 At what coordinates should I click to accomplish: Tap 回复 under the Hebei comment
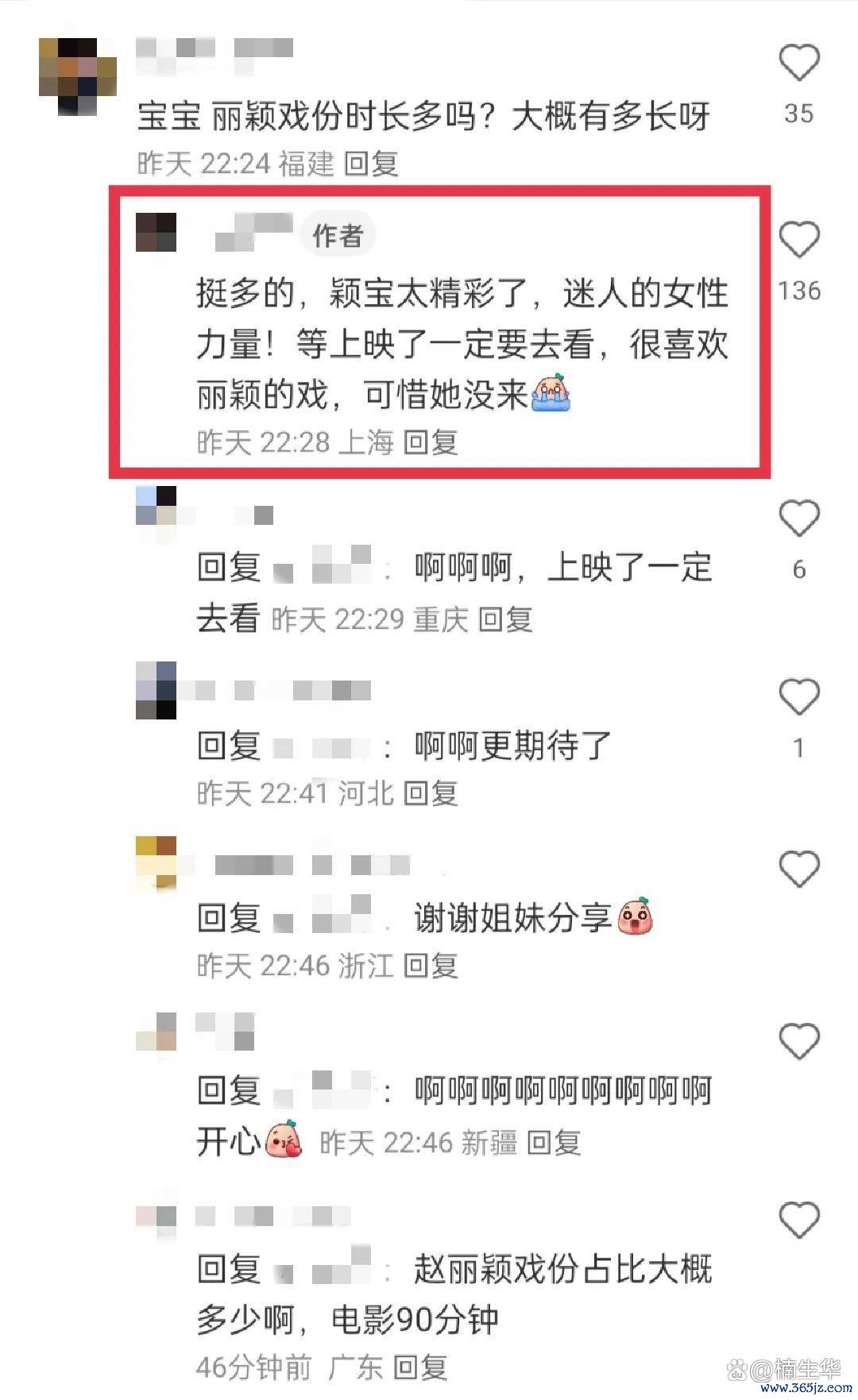(x=431, y=793)
